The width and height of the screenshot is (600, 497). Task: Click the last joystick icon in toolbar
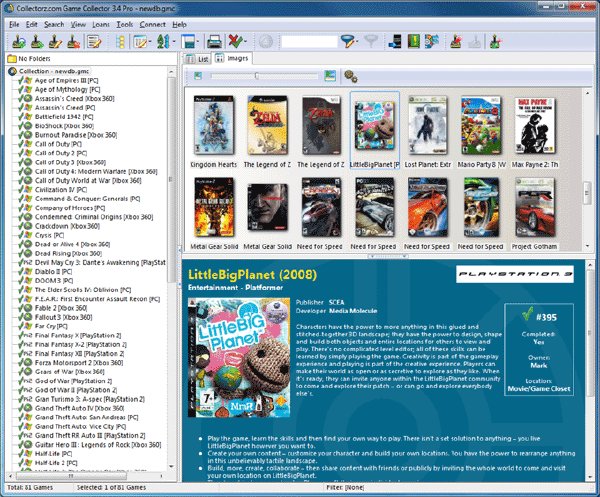coord(495,41)
